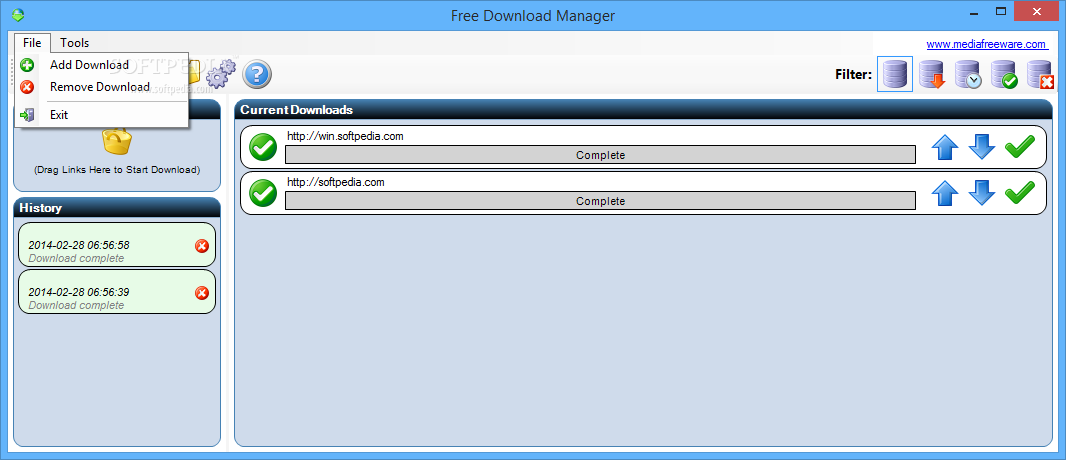Click the yellow basket drop-zone icon
Screen dimensions: 1066x460
[x=117, y=141]
